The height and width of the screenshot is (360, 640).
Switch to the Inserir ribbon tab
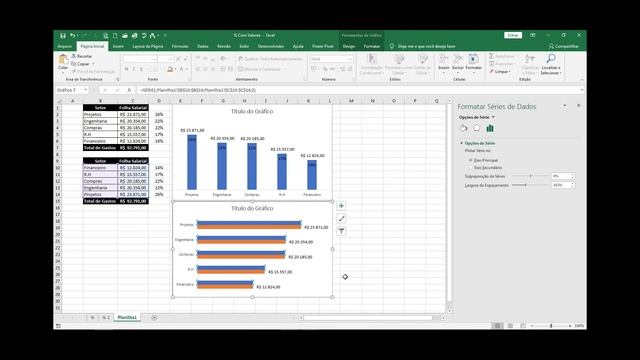tap(118, 46)
